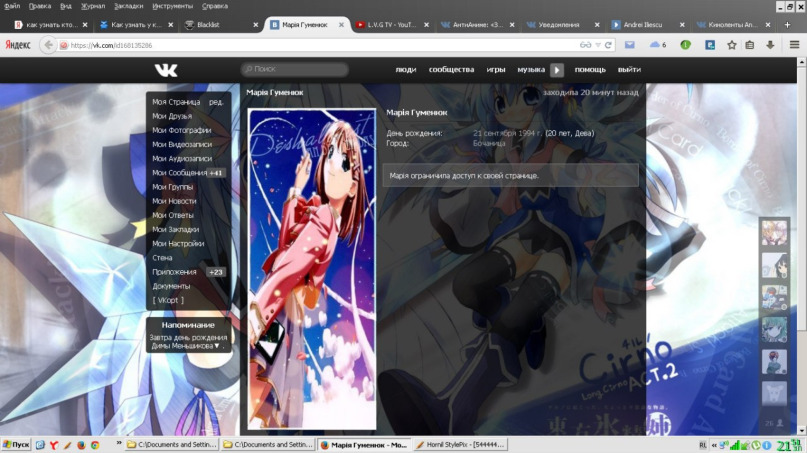Go to люди in VK header
807x453 pixels.
pos(406,69)
